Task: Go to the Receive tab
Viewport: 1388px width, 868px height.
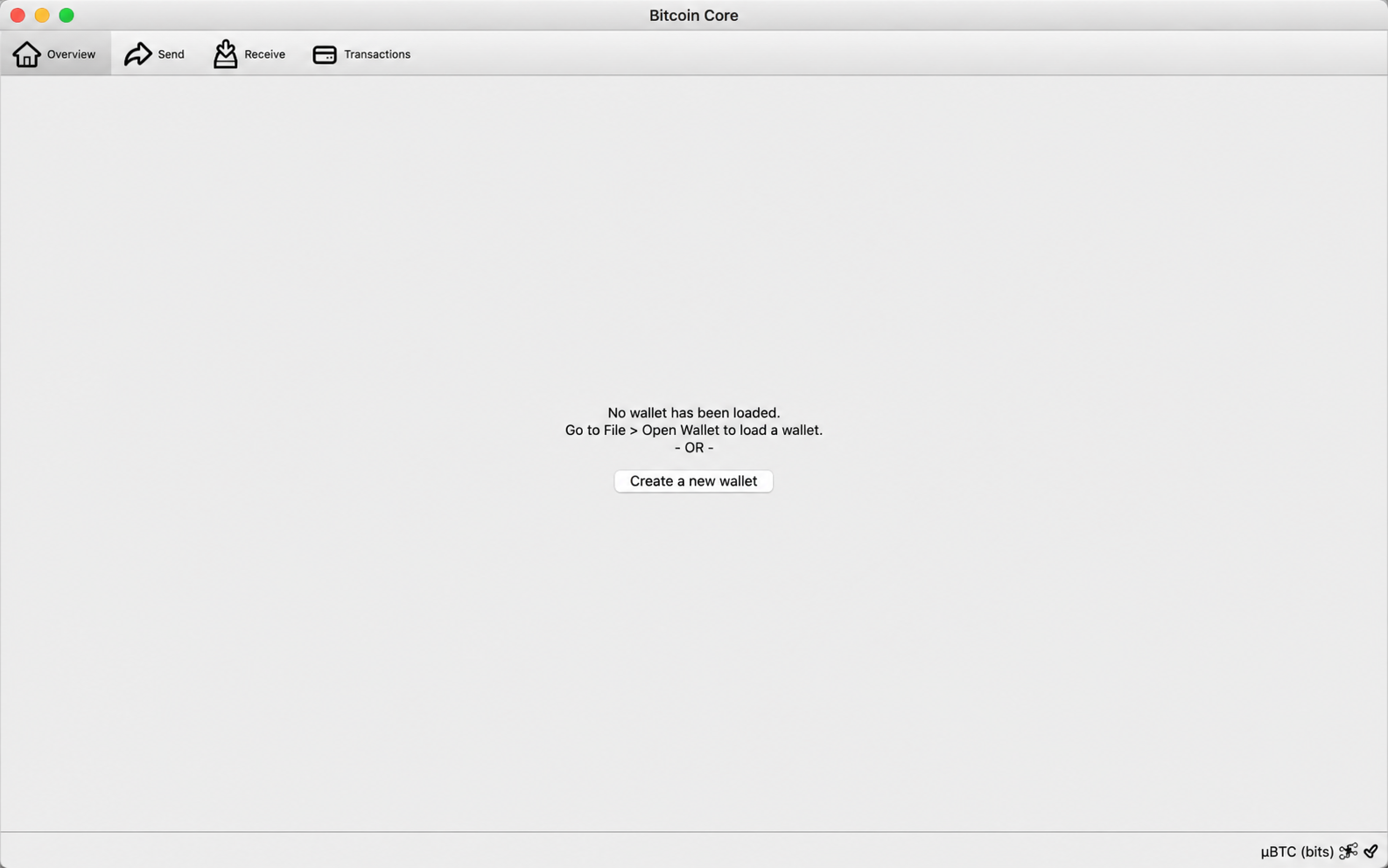Action: (x=249, y=53)
